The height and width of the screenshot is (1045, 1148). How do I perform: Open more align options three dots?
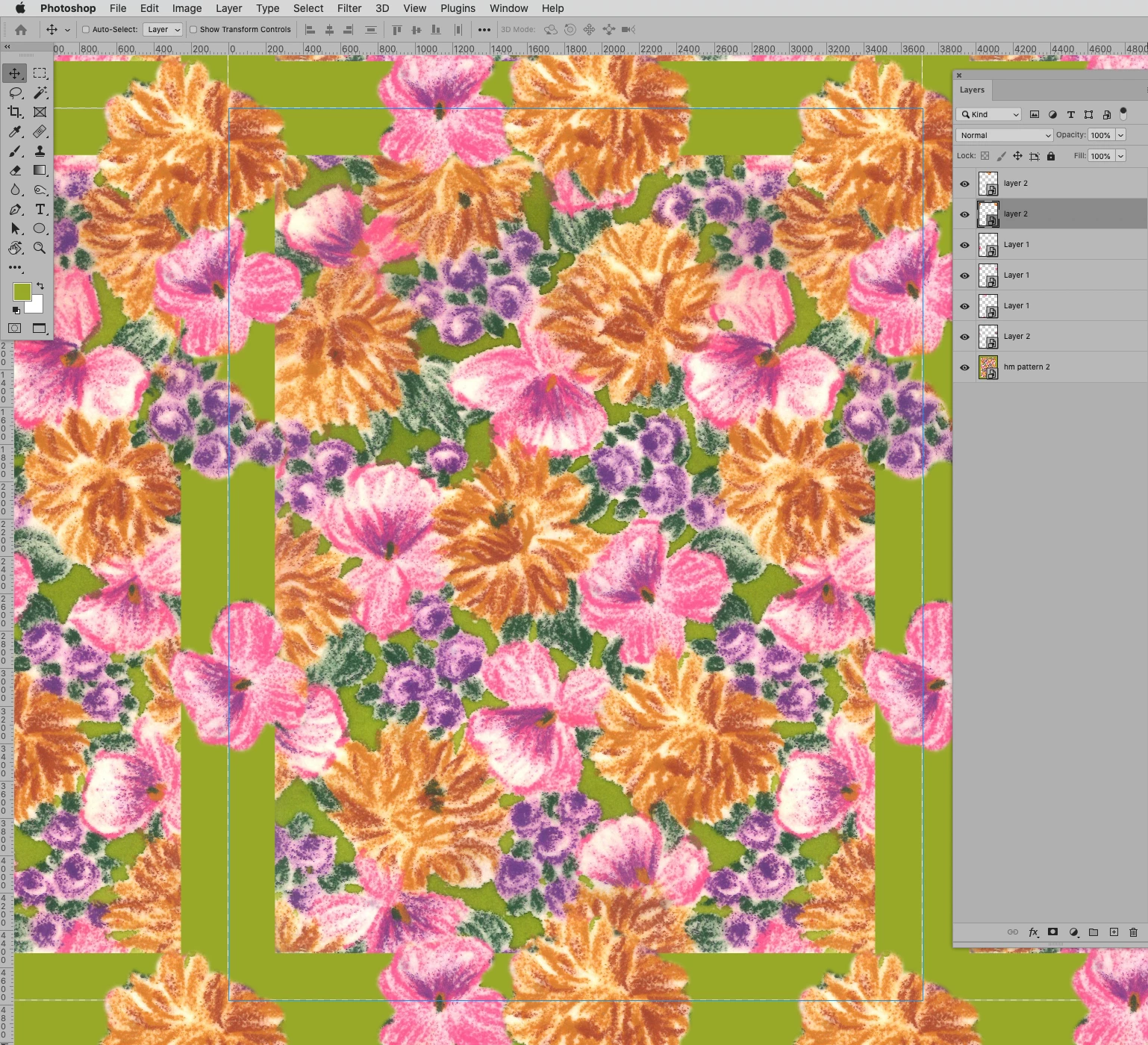pyautogui.click(x=484, y=30)
